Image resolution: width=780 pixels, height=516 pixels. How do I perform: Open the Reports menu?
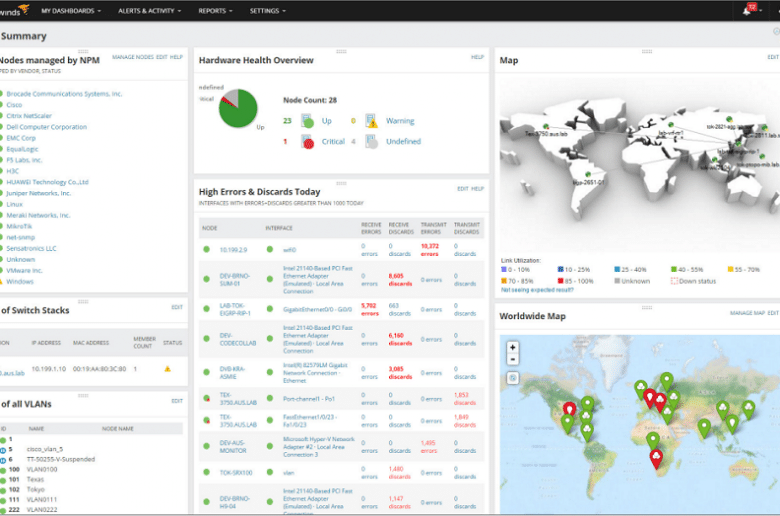coord(215,10)
